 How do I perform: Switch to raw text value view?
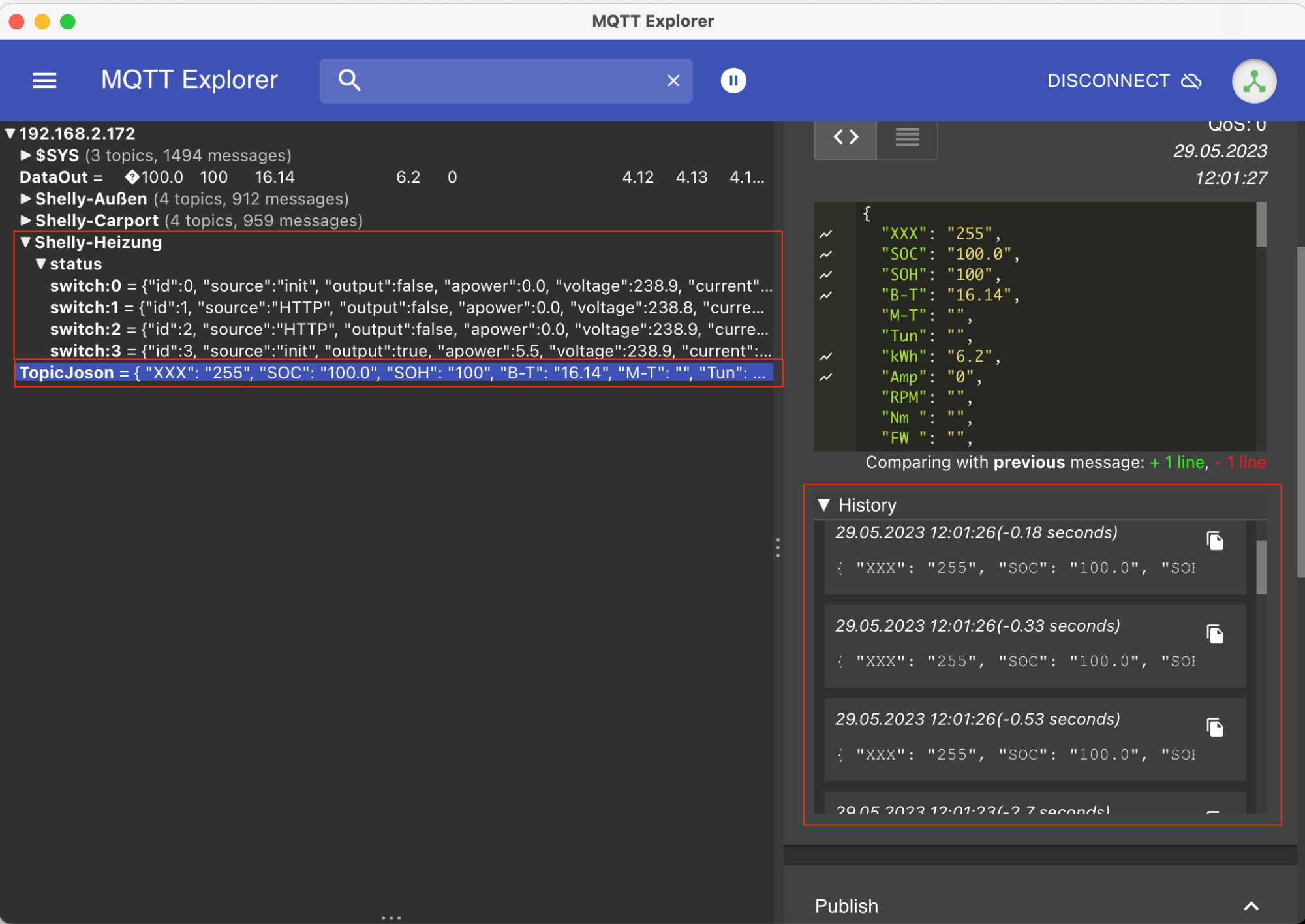coord(907,137)
